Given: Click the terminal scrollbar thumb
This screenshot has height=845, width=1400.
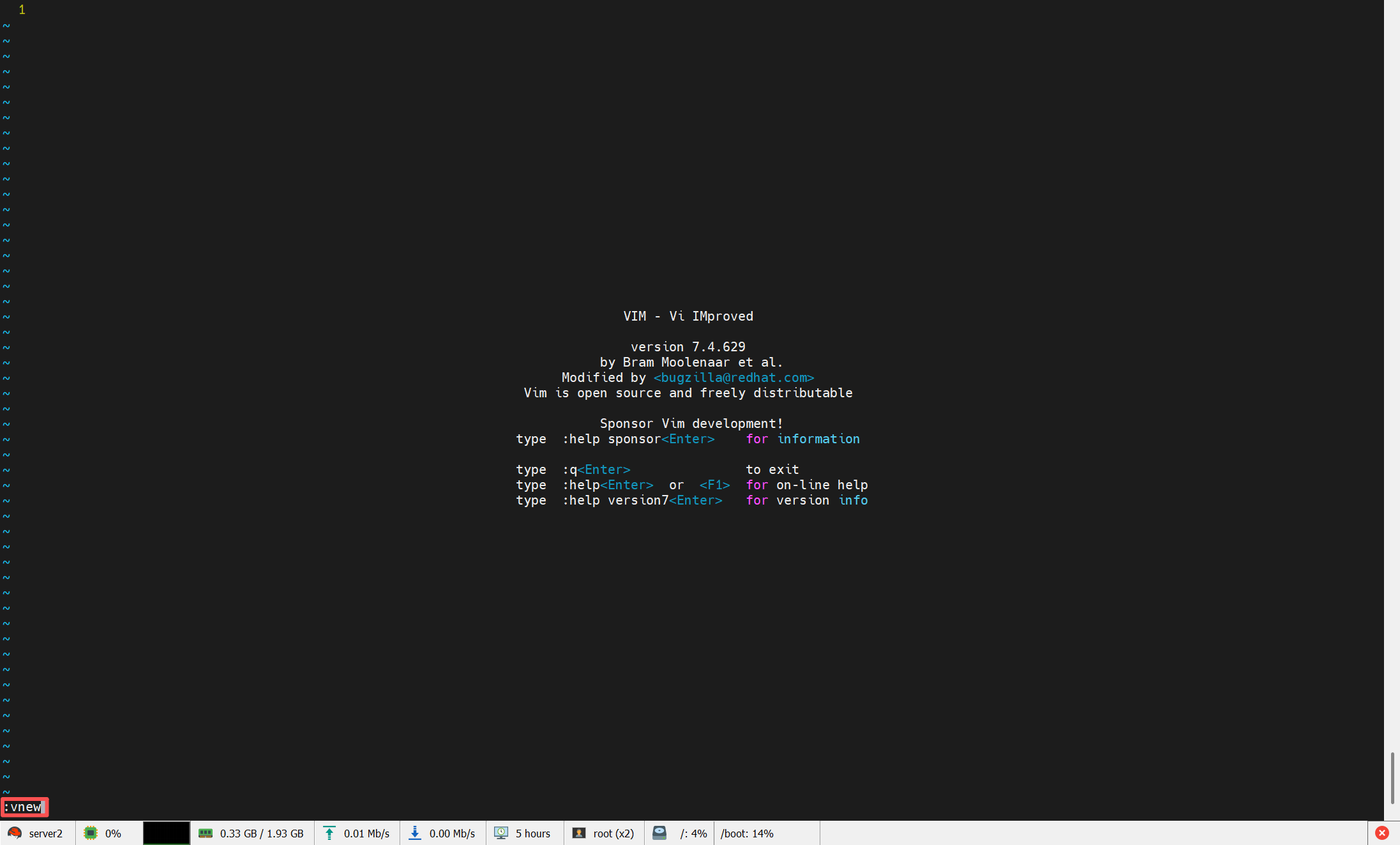Looking at the screenshot, I should [1392, 778].
